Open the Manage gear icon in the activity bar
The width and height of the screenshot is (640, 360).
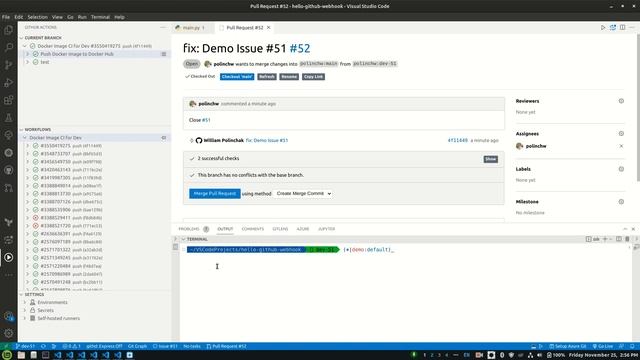[x=9, y=333]
